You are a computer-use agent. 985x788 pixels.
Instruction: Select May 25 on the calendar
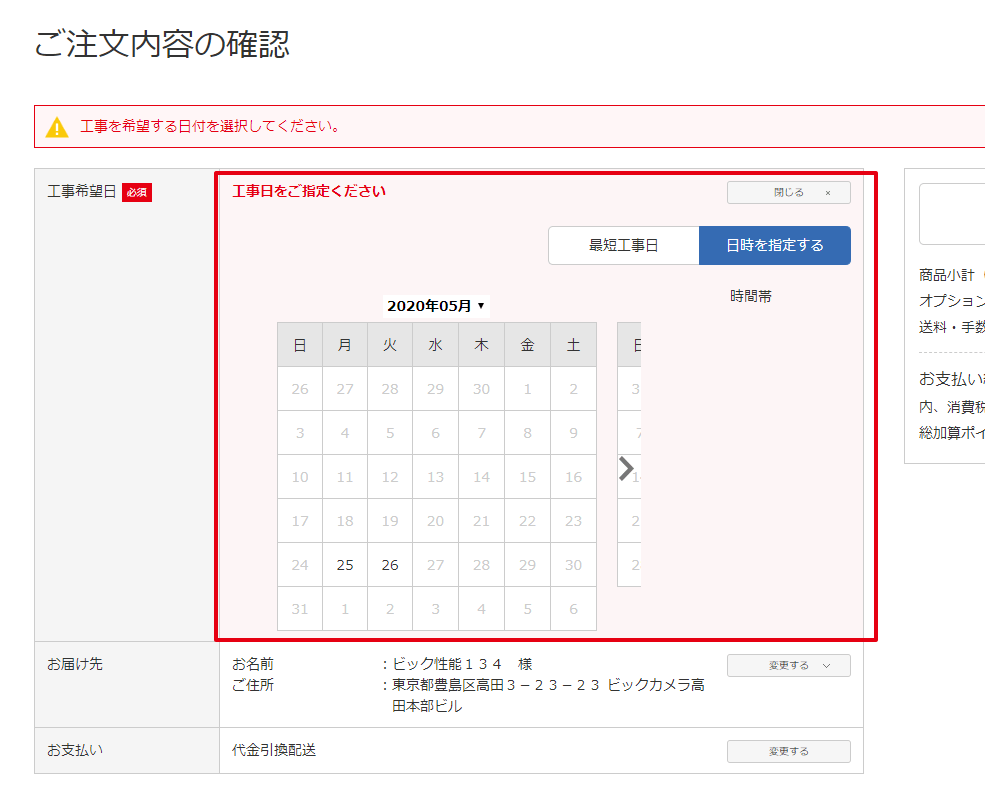(x=345, y=564)
